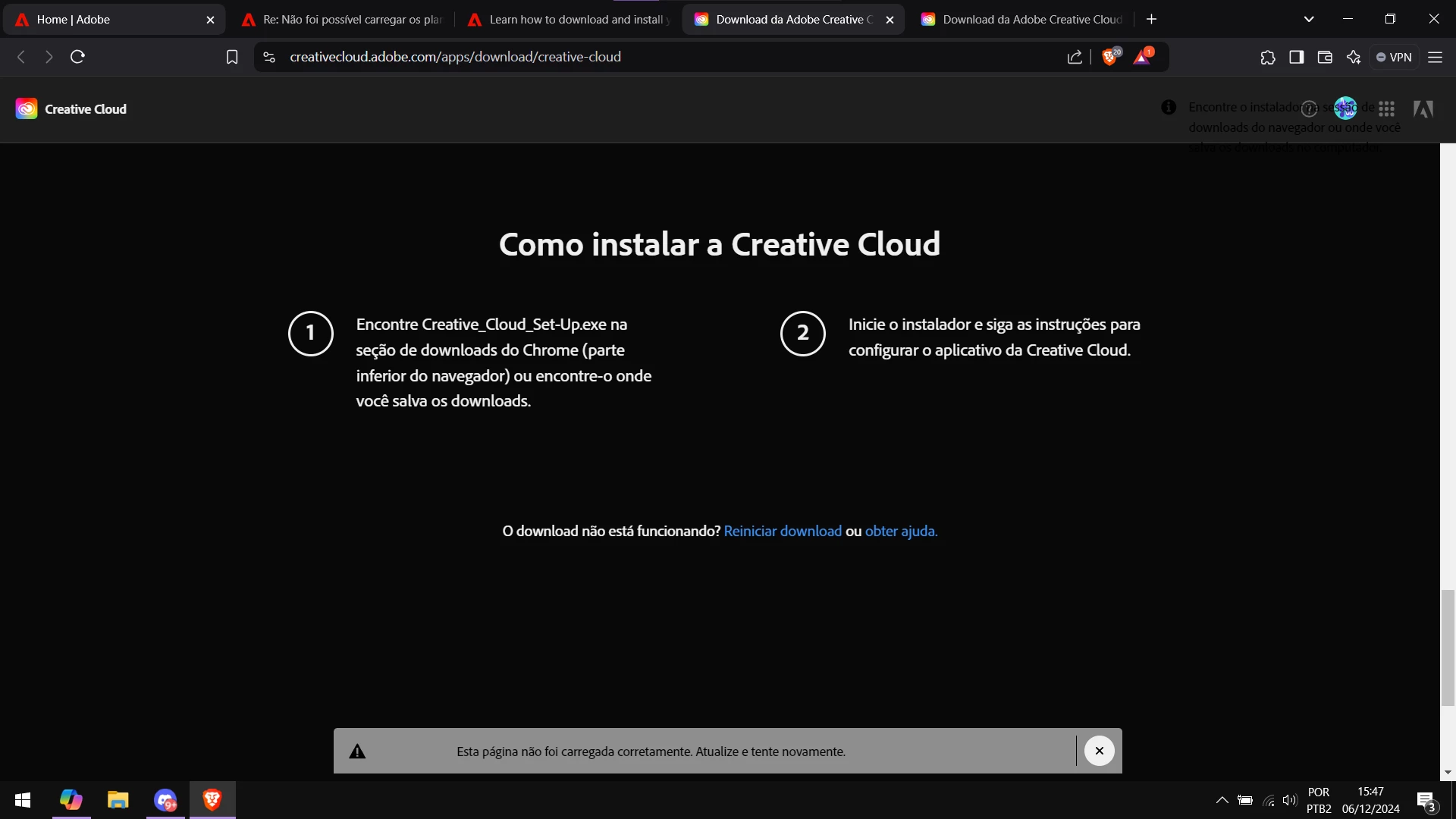This screenshot has width=1456, height=819.
Task: Open the browser hamburger main menu
Action: click(1435, 57)
